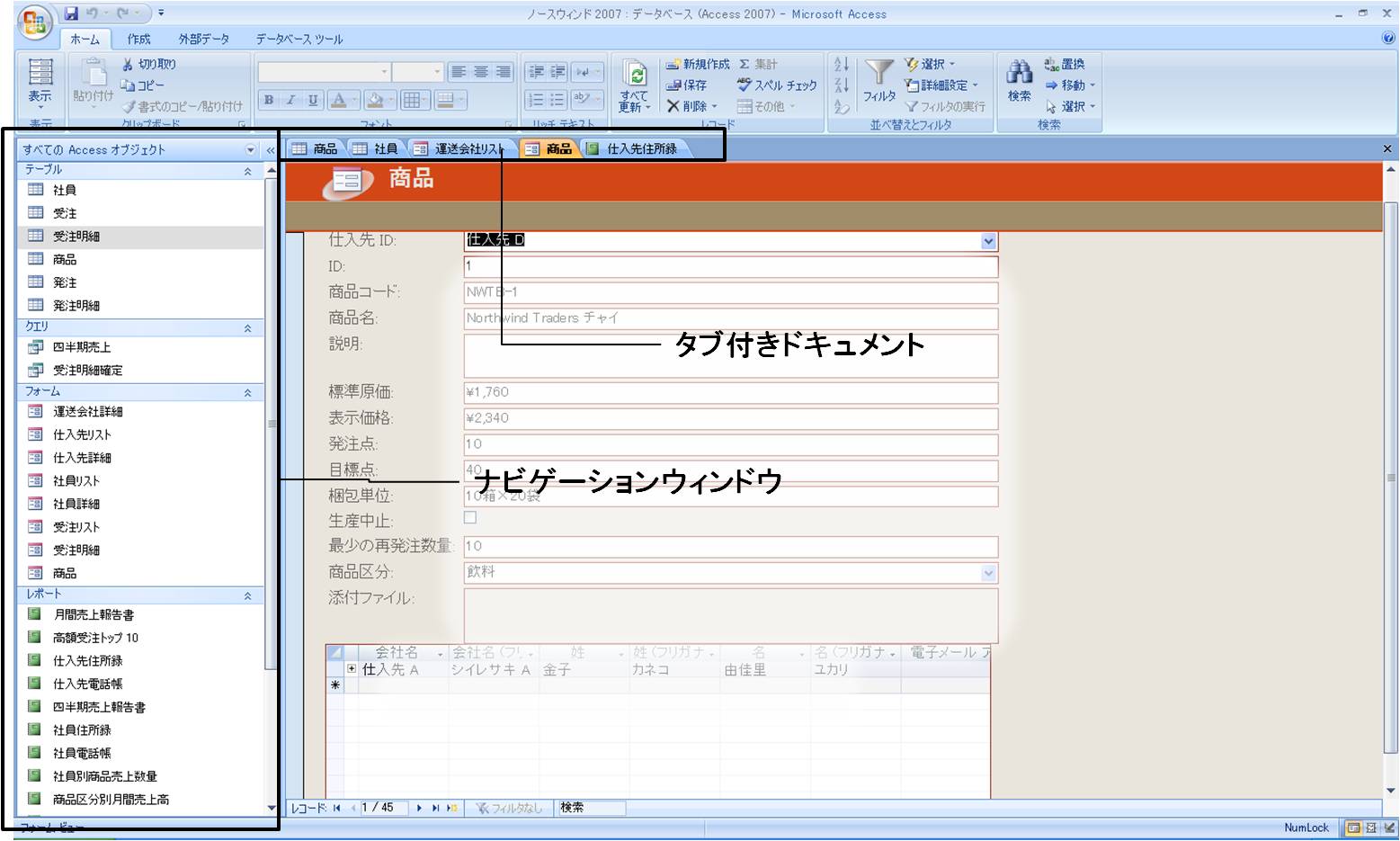This screenshot has width=1400, height=841.
Task: Click 新規作成 new record
Action: pyautogui.click(x=698, y=64)
